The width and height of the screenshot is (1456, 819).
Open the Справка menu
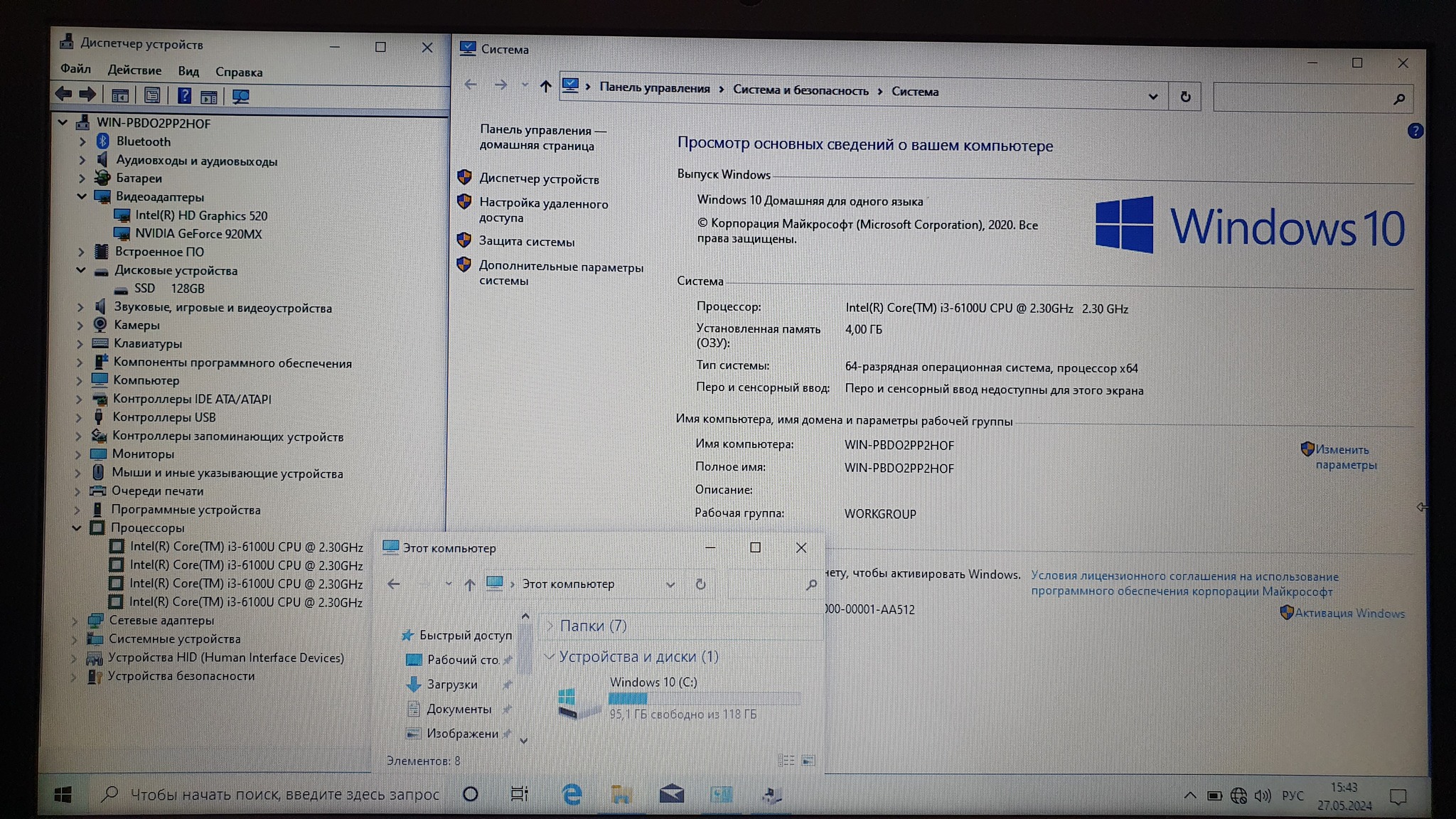coord(239,72)
